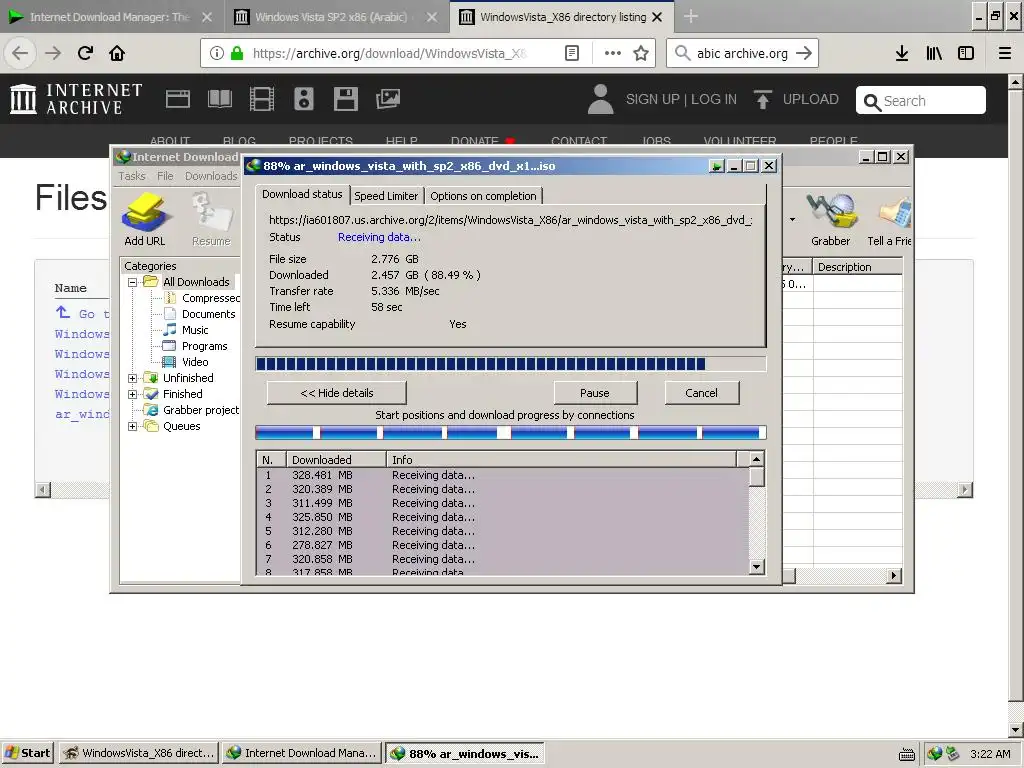Open Internet Archive texts book icon
Screen dimensions: 1024x768
pos(219,99)
